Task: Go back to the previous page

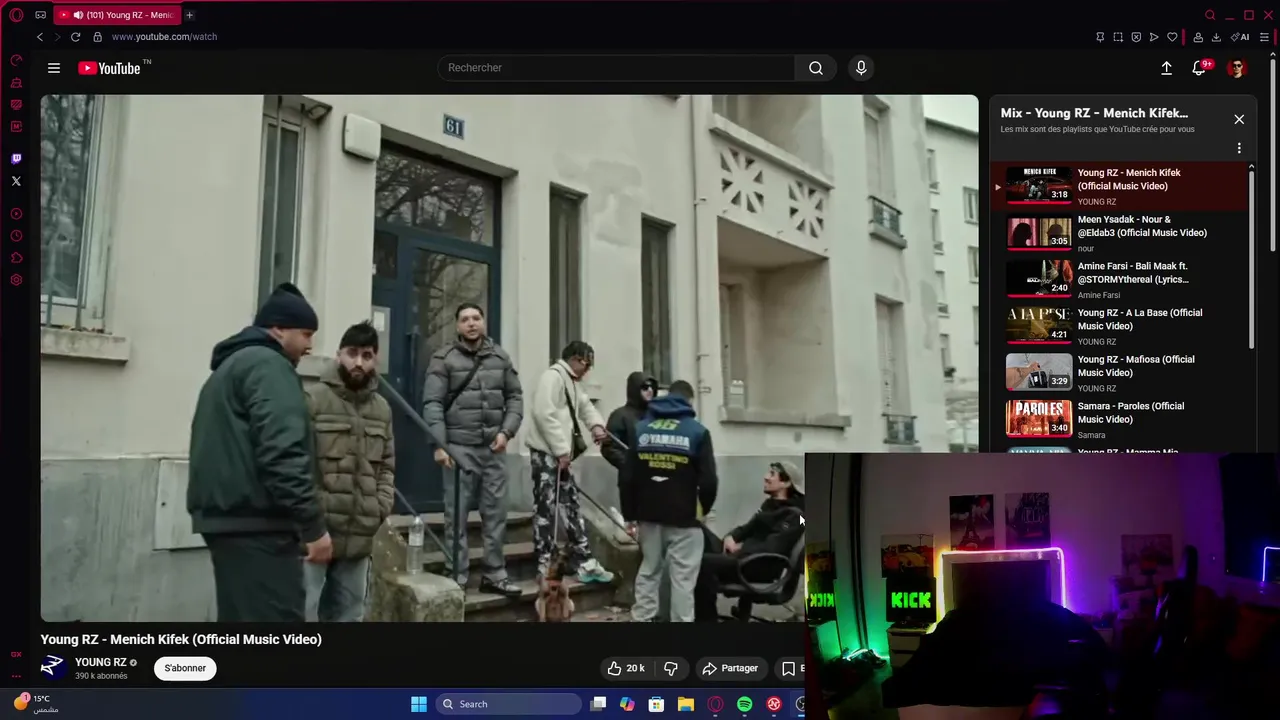Action: [x=40, y=37]
